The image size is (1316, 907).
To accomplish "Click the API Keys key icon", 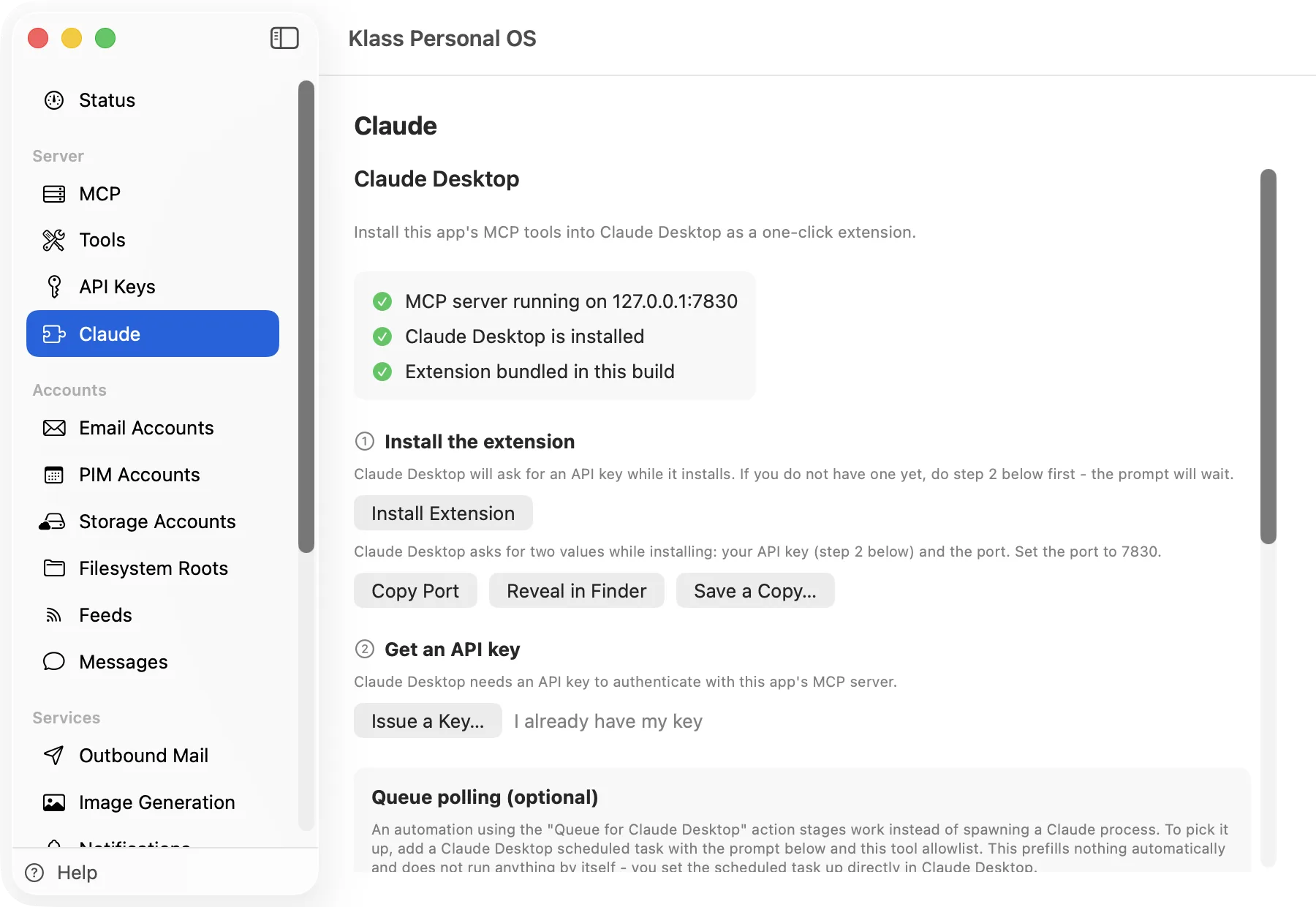I will click(x=54, y=287).
